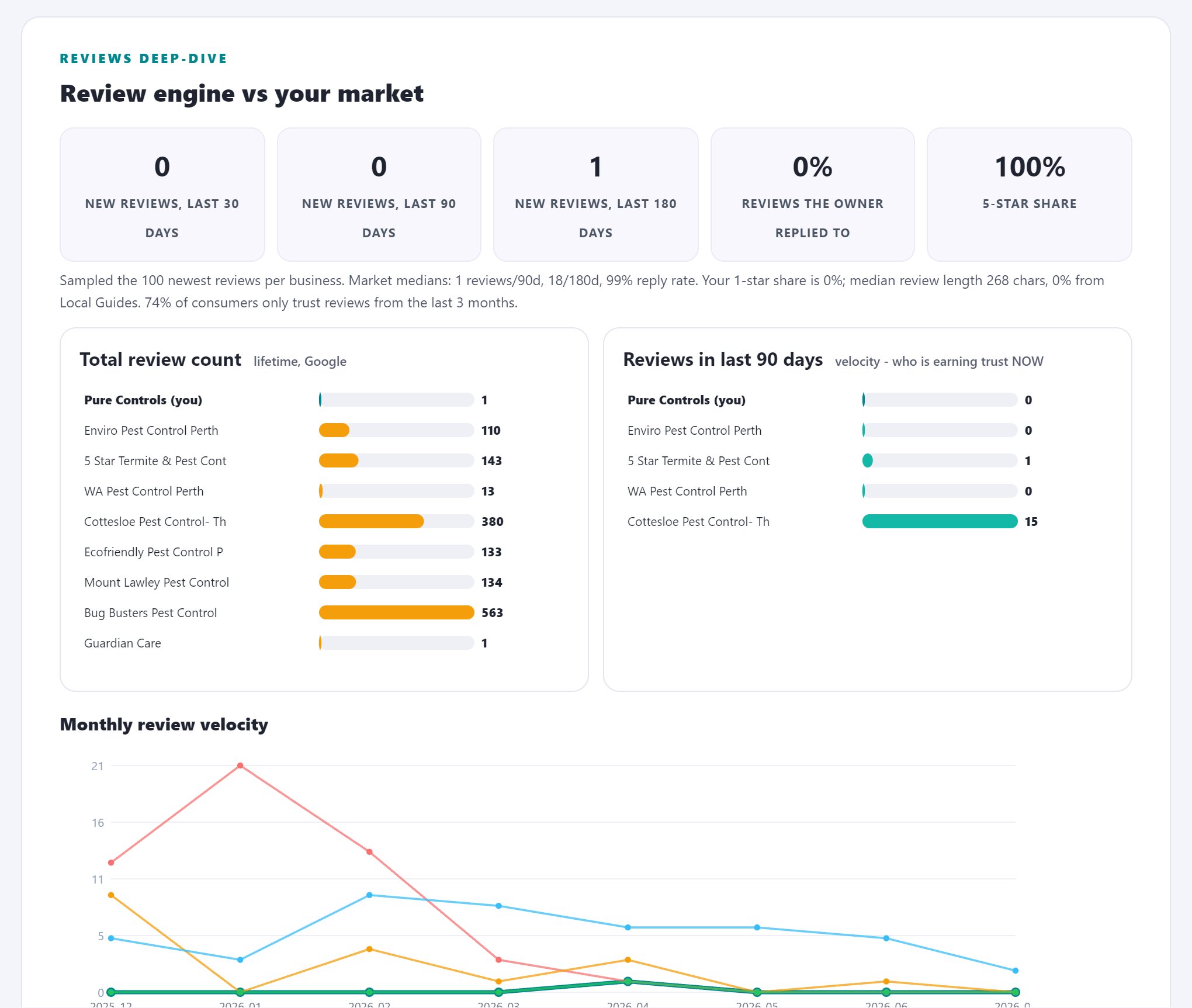Click 'Pure Controls (you)' in total review count
Viewport: 1192px width, 1008px height.
click(143, 400)
